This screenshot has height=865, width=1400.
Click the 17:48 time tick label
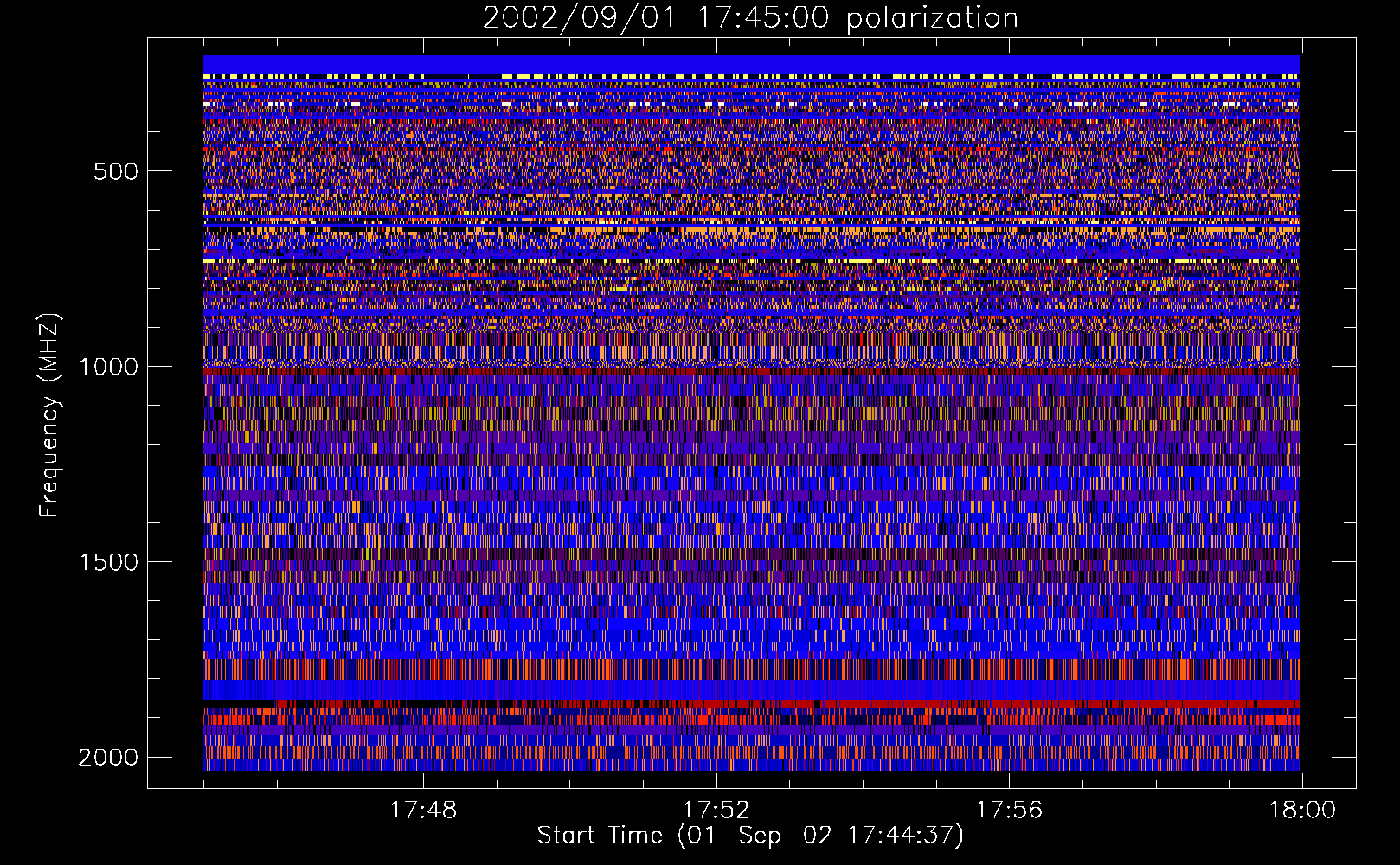423,811
